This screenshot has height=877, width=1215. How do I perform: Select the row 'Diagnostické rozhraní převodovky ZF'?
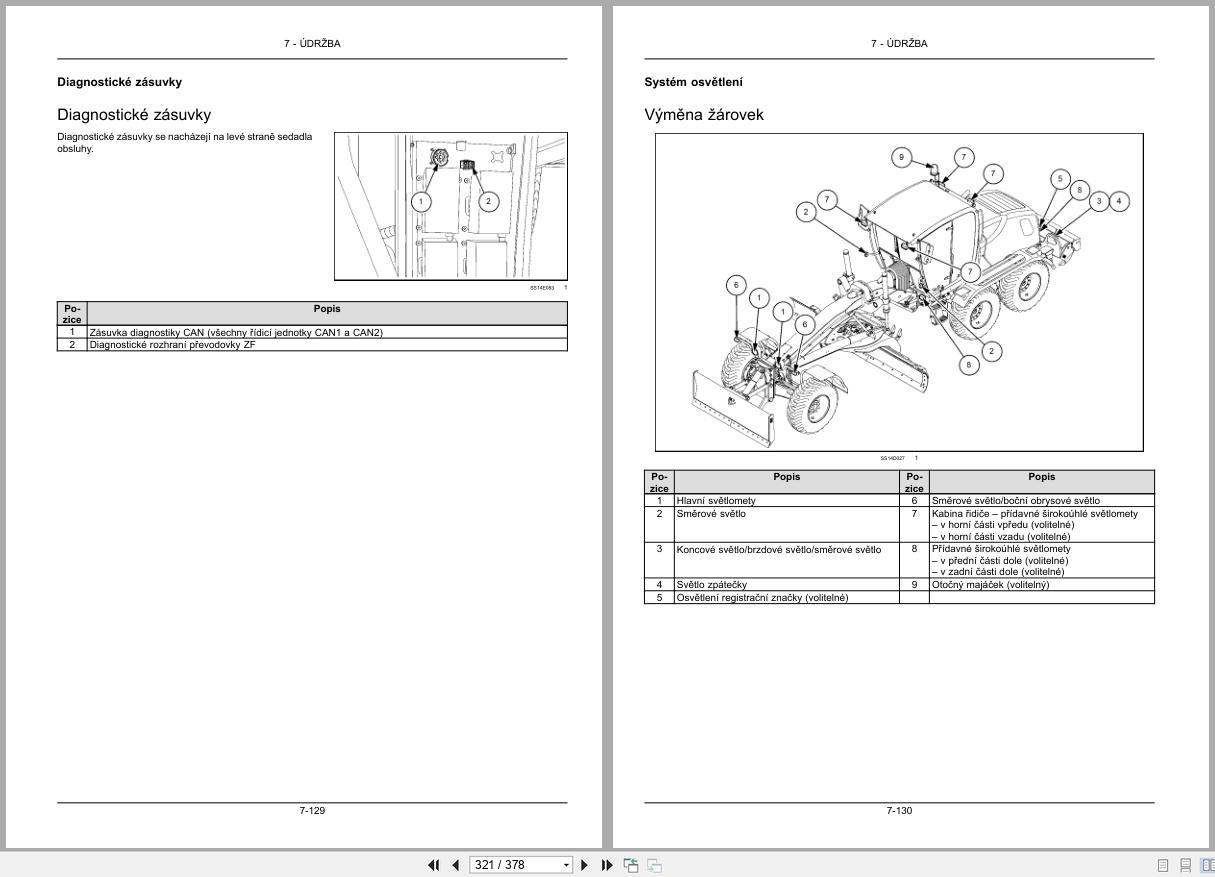pos(312,345)
